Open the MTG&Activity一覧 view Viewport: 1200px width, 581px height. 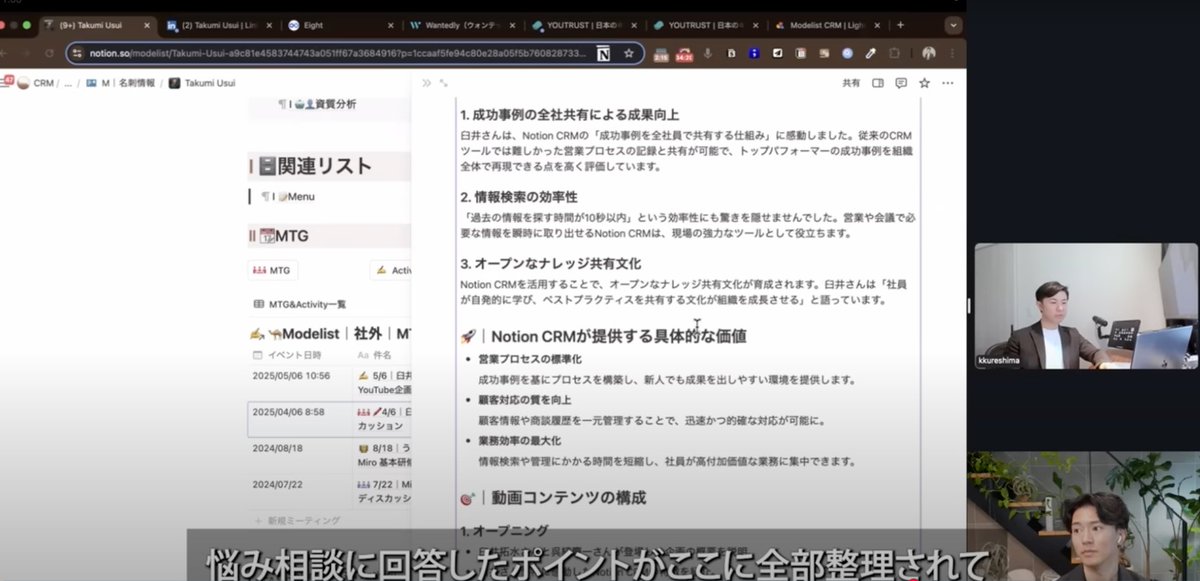pos(299,304)
